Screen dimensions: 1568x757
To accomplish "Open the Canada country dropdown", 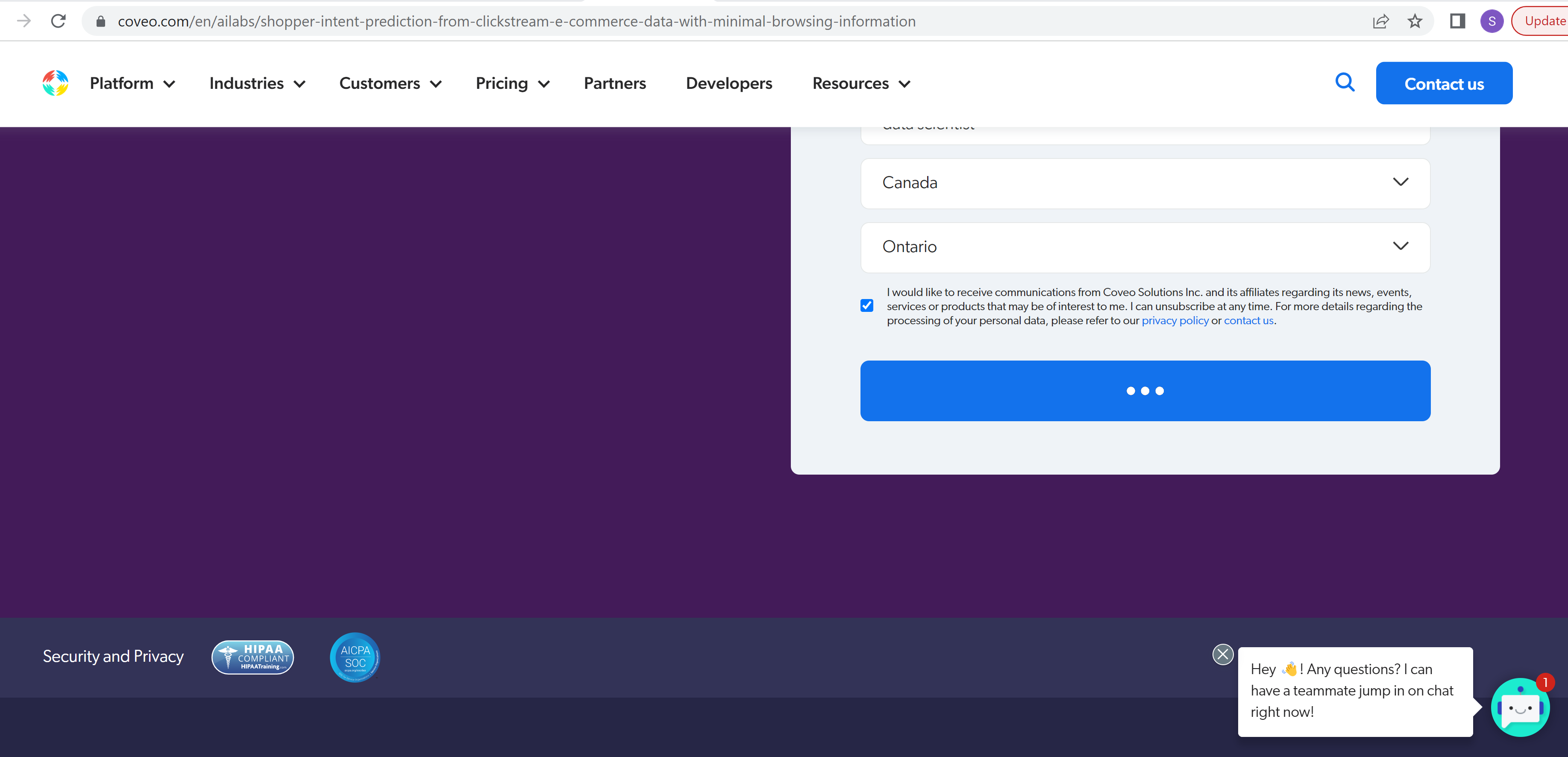I will (x=1144, y=182).
